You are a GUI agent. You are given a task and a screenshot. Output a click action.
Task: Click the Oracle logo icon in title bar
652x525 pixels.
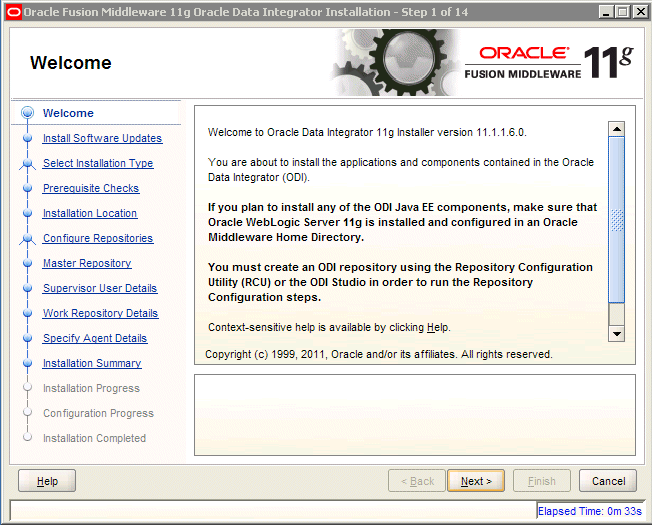click(x=13, y=12)
